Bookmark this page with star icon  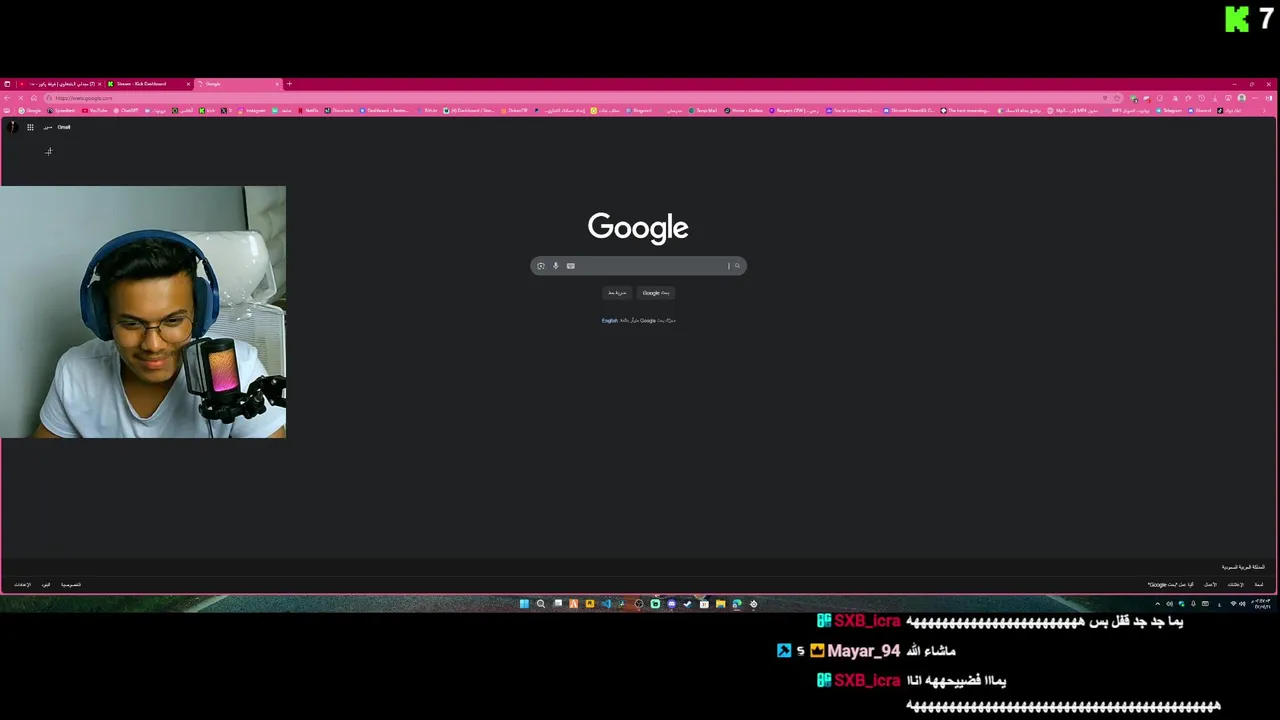pos(1118,98)
